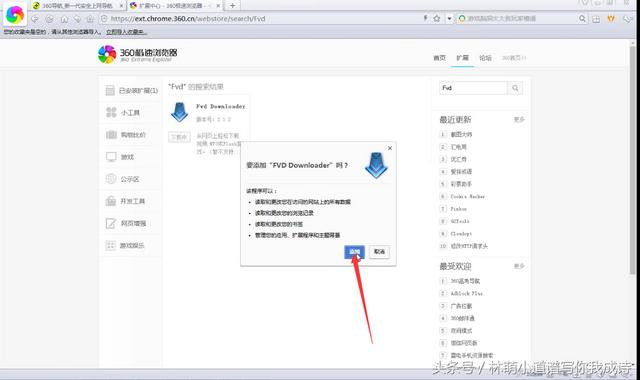The width and height of the screenshot is (640, 380).
Task: Go to the 首页 tab
Action: (x=439, y=58)
